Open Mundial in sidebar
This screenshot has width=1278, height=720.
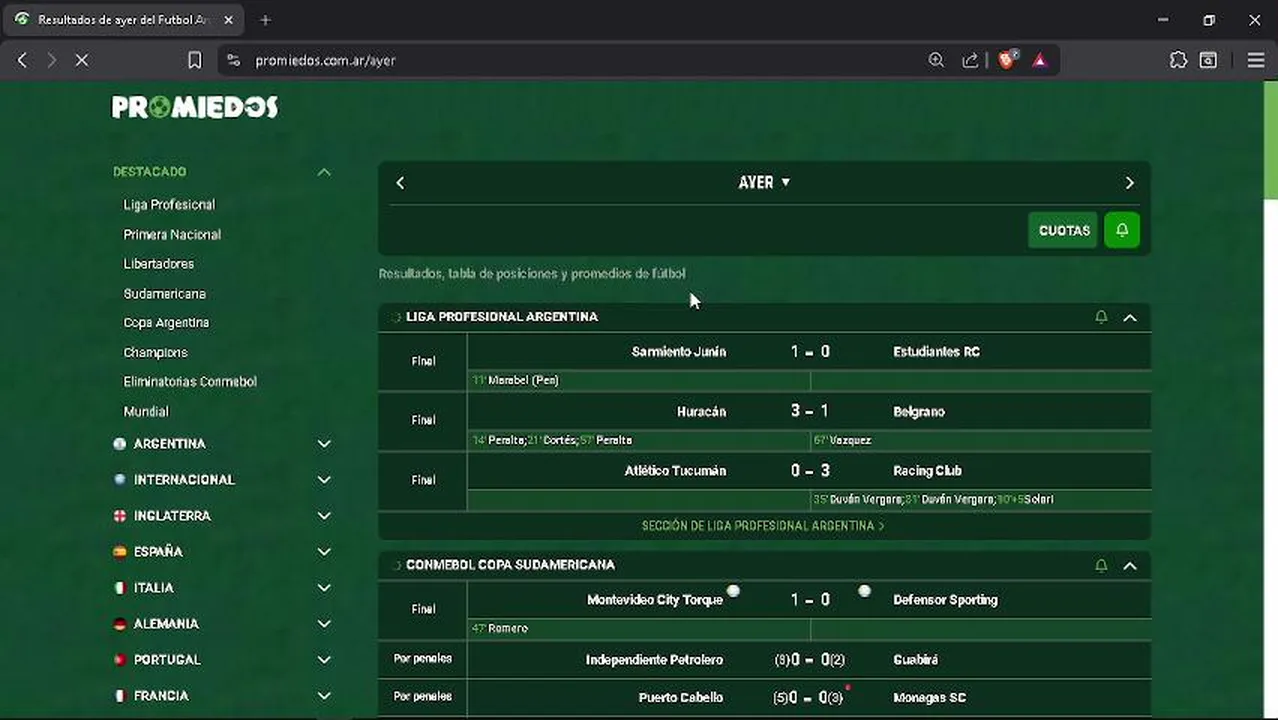coord(146,412)
